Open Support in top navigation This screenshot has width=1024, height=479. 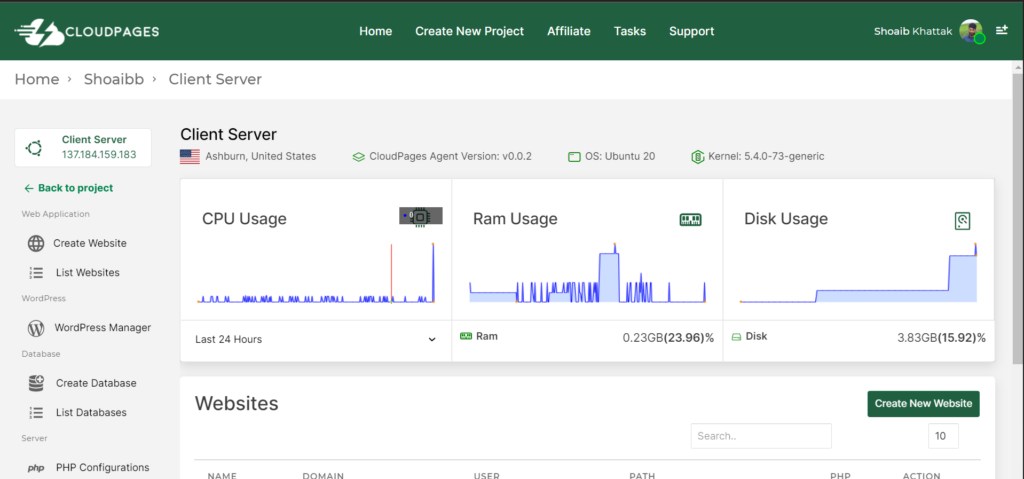coord(692,31)
